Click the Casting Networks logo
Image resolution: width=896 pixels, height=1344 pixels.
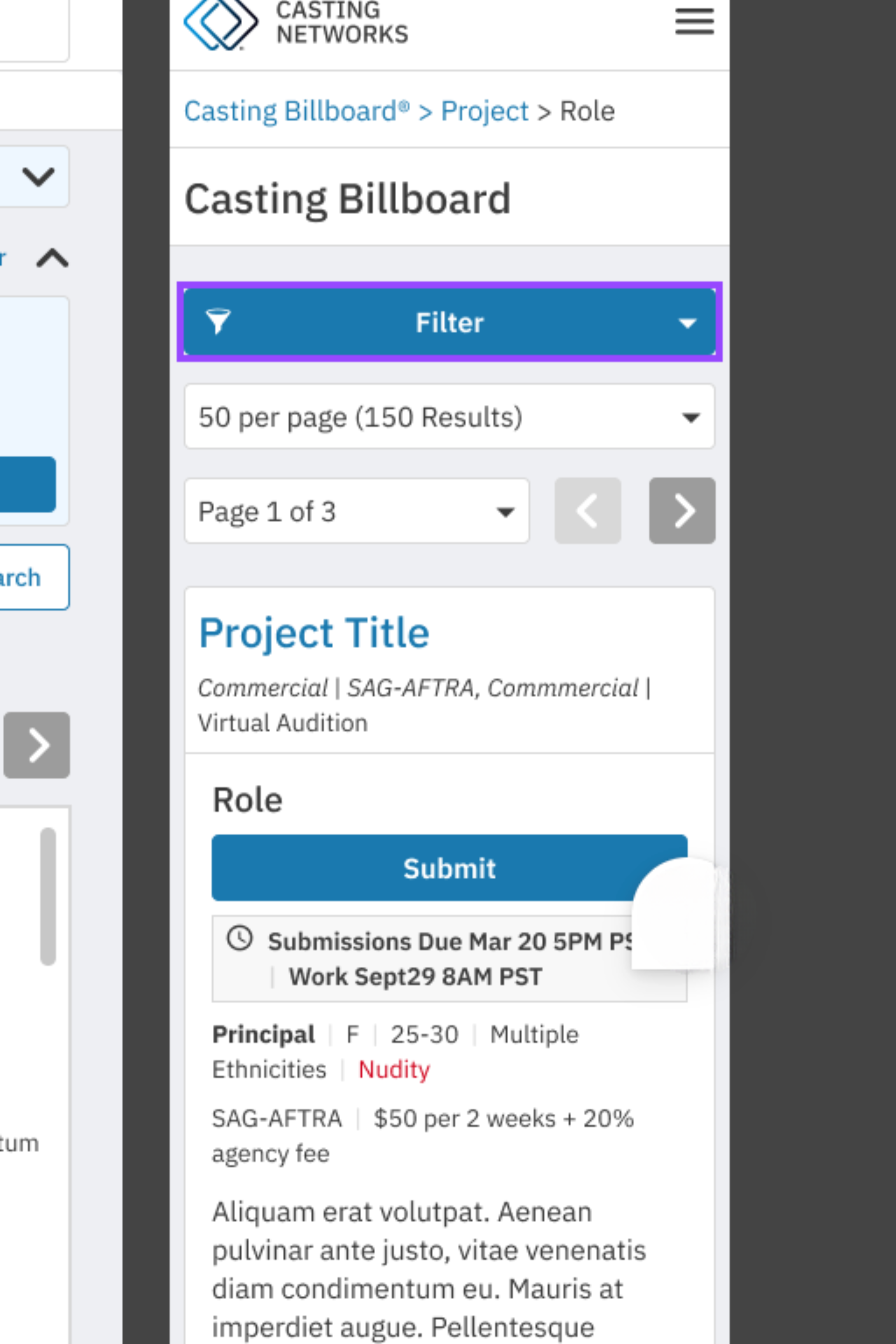296,24
